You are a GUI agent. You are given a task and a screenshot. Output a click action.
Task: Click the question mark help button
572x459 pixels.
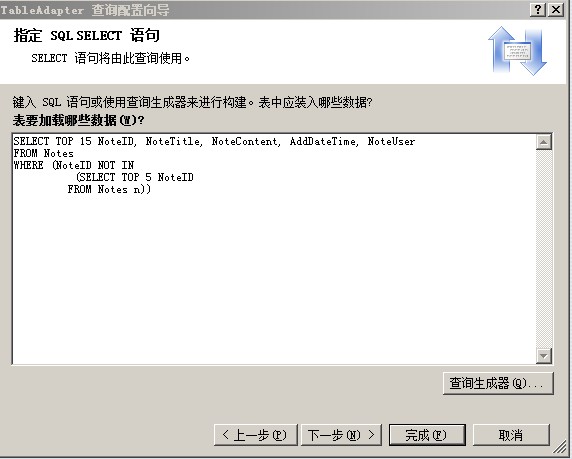(538, 9)
